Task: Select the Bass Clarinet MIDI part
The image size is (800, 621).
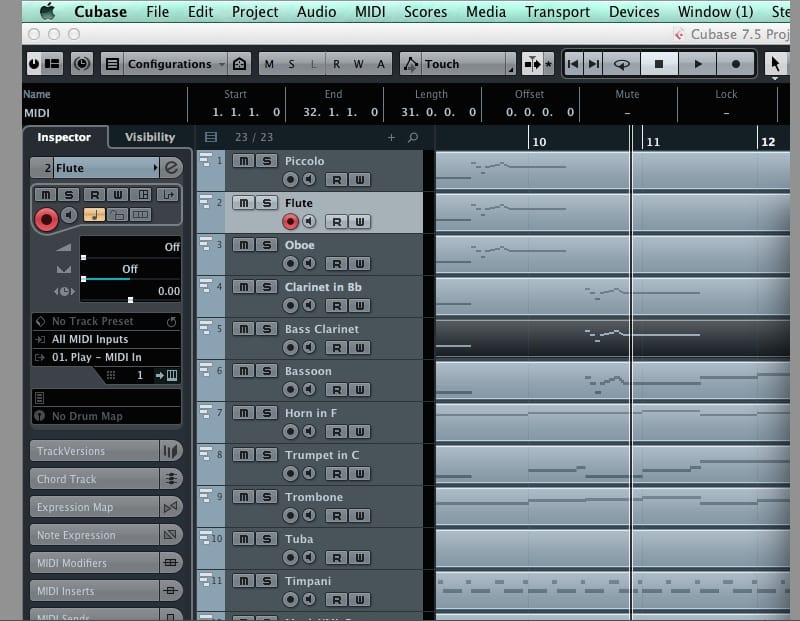Action: (x=612, y=338)
